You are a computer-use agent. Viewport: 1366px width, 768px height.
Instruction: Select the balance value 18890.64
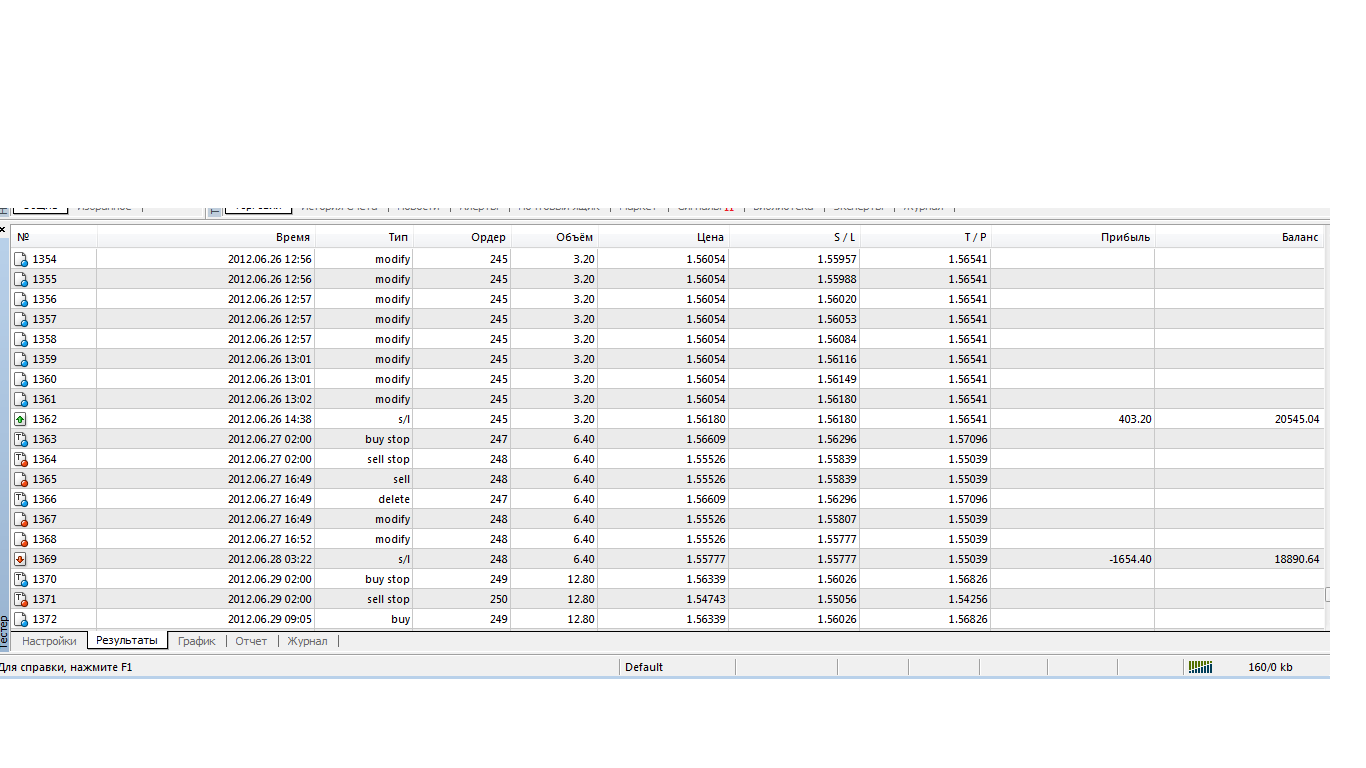tap(1297, 559)
